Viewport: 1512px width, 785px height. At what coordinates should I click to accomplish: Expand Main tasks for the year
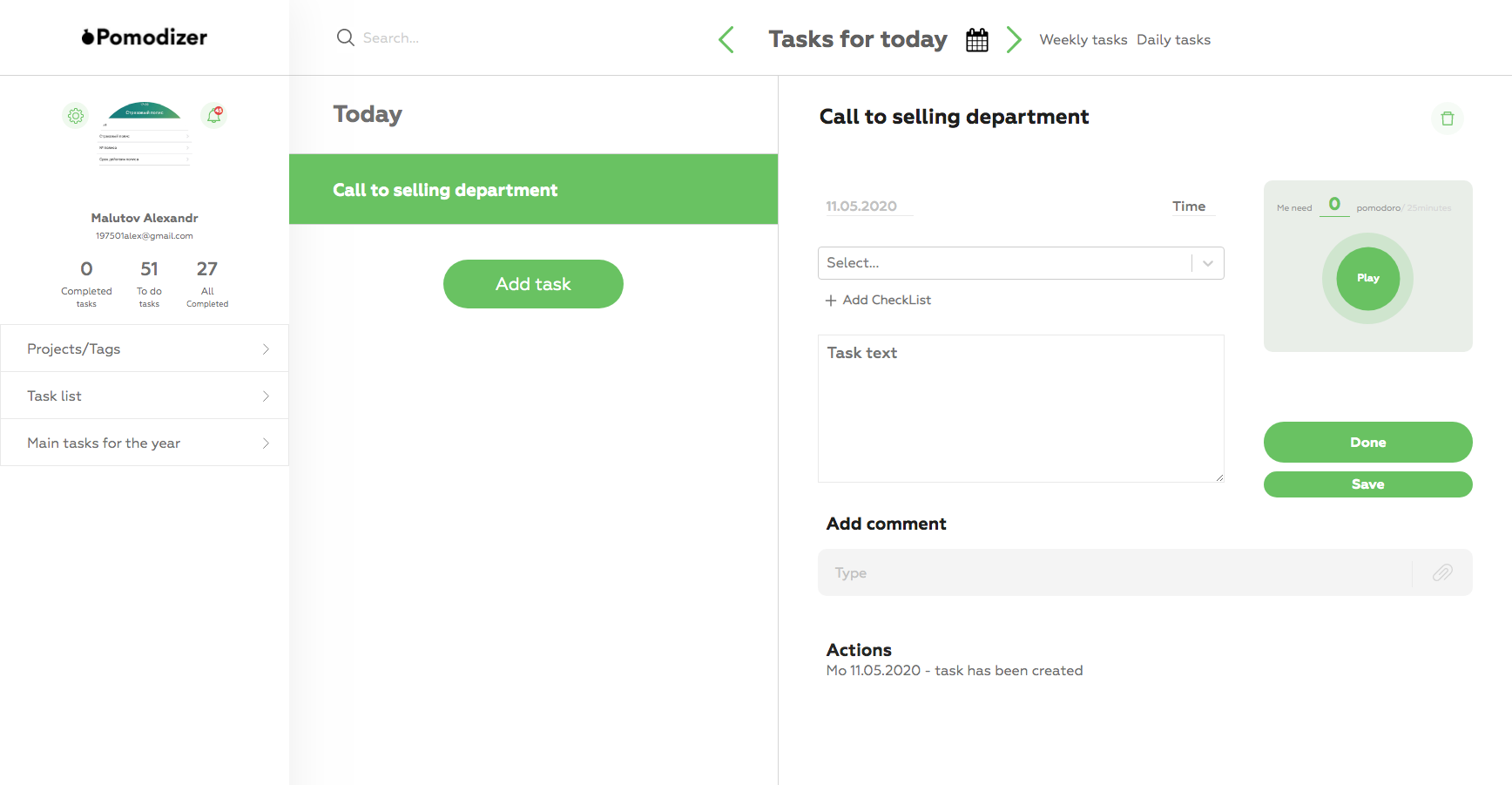(x=145, y=443)
